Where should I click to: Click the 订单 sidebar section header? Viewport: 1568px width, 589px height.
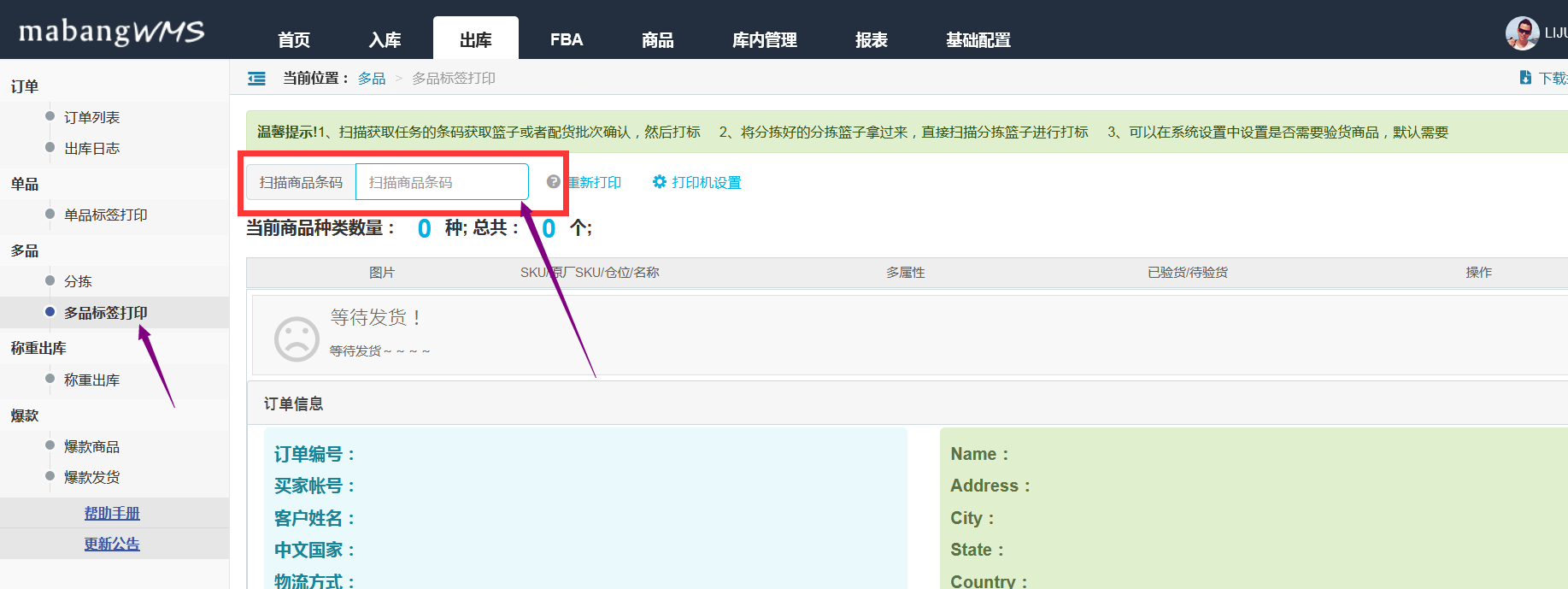click(25, 86)
